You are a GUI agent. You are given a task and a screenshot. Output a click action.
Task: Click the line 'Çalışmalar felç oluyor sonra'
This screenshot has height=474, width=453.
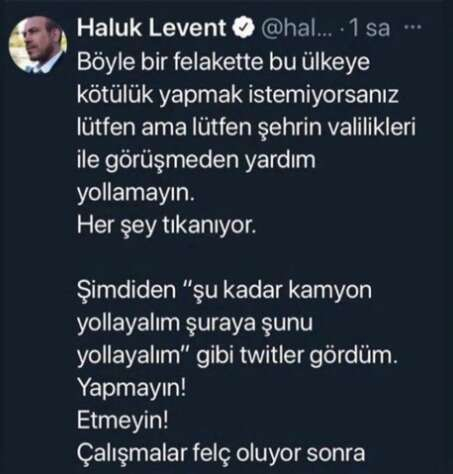pyautogui.click(x=221, y=453)
